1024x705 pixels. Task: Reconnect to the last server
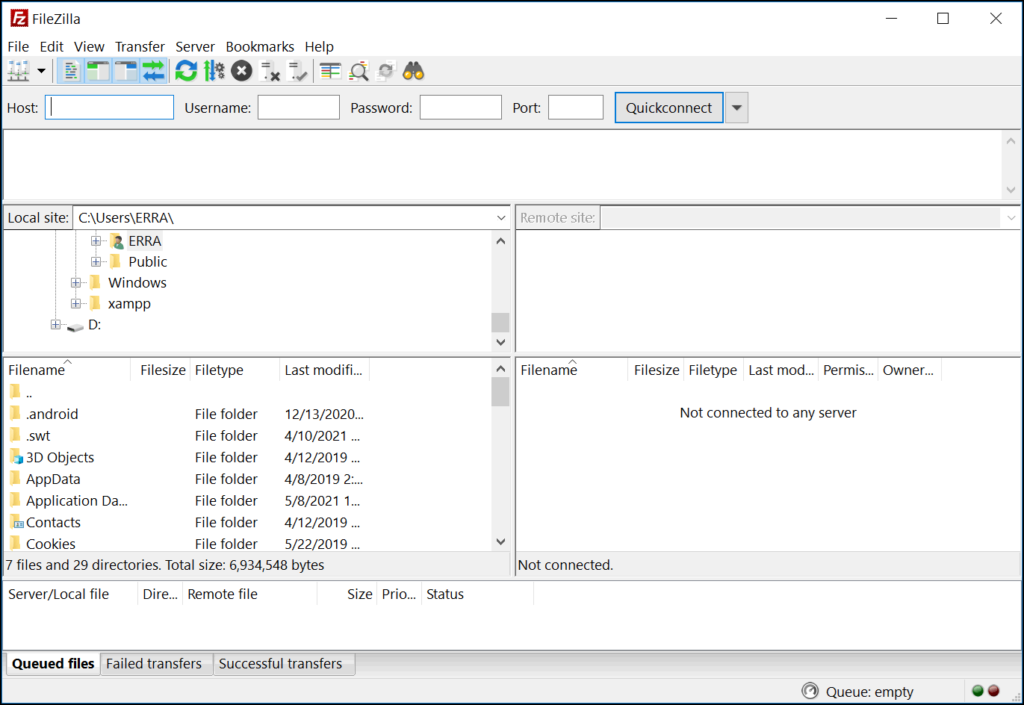click(x=298, y=71)
